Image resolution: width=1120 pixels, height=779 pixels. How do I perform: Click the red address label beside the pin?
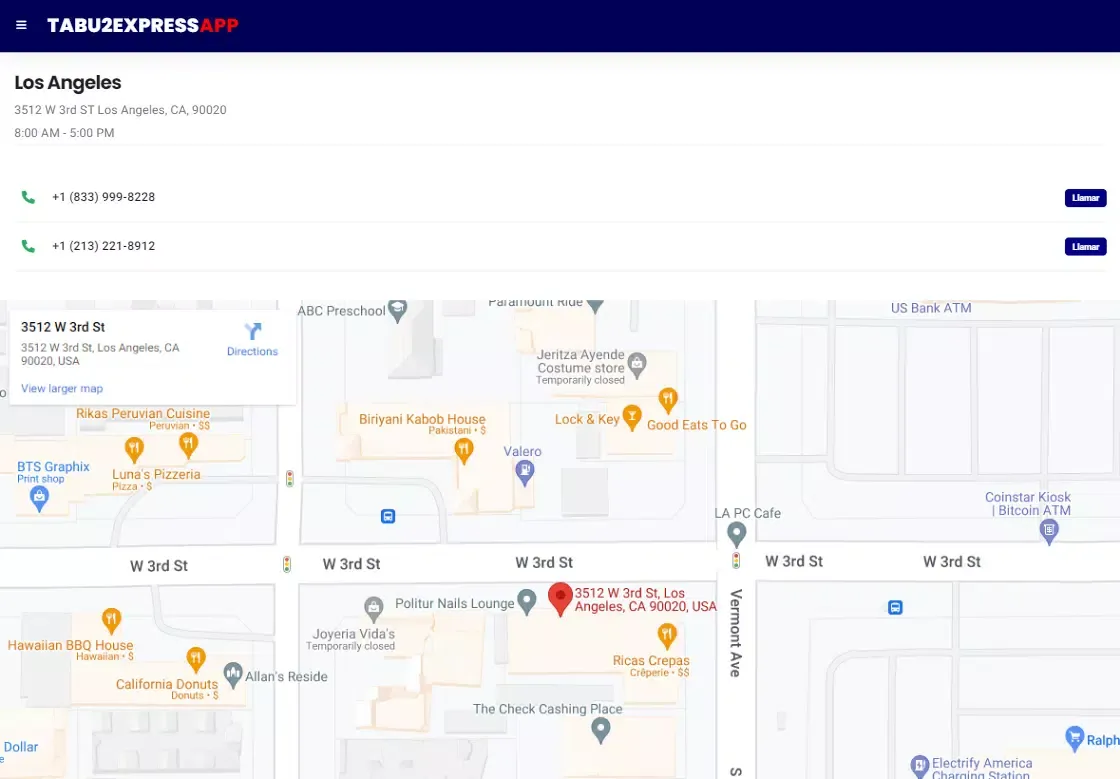point(645,600)
